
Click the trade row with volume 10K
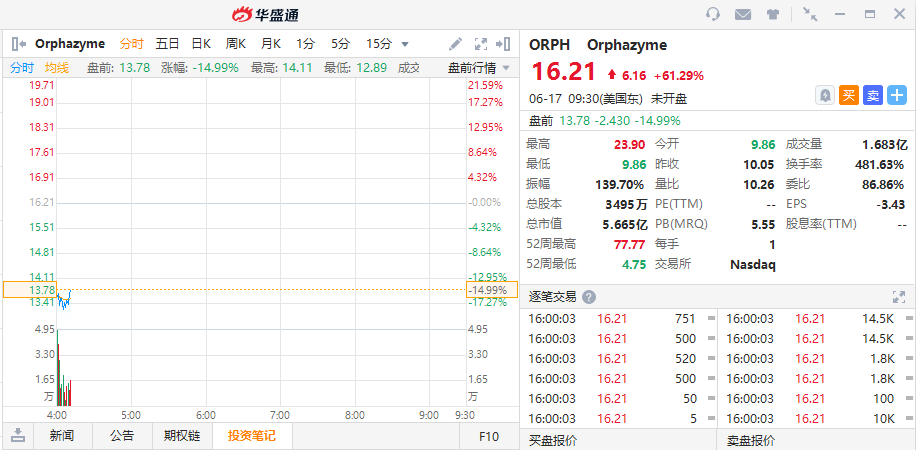click(819, 418)
